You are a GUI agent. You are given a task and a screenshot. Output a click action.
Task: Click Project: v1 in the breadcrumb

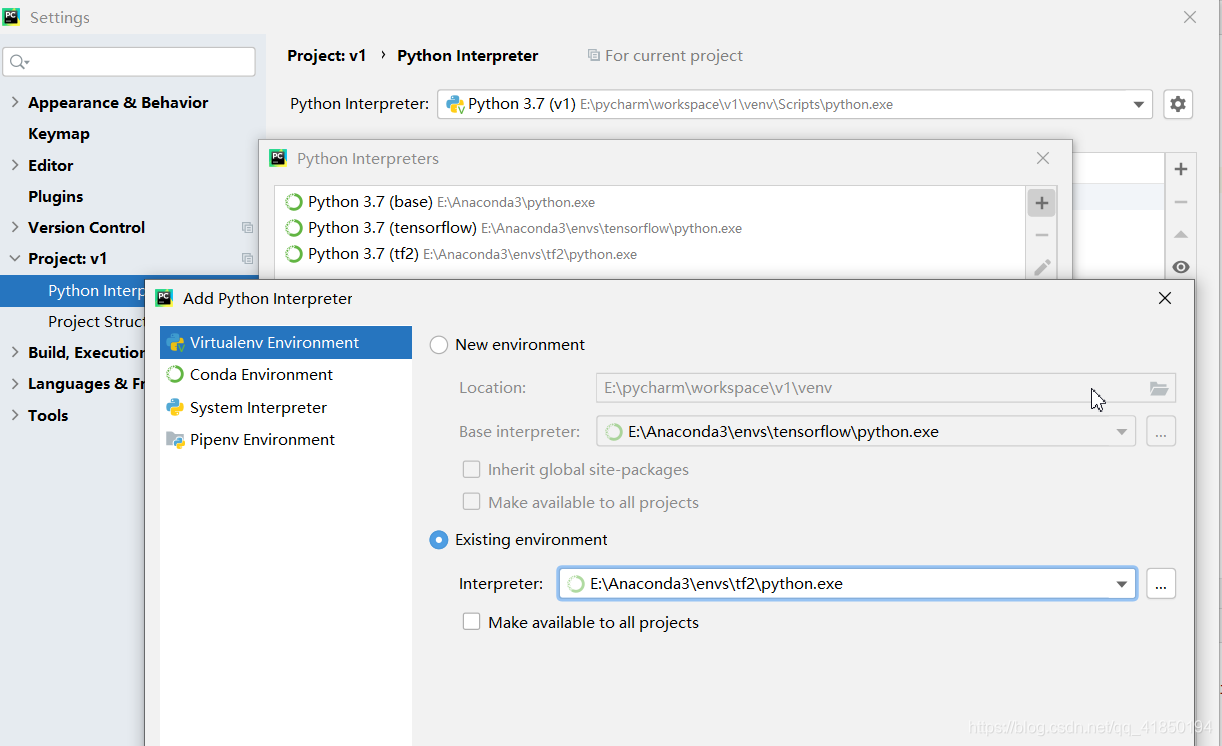(327, 56)
